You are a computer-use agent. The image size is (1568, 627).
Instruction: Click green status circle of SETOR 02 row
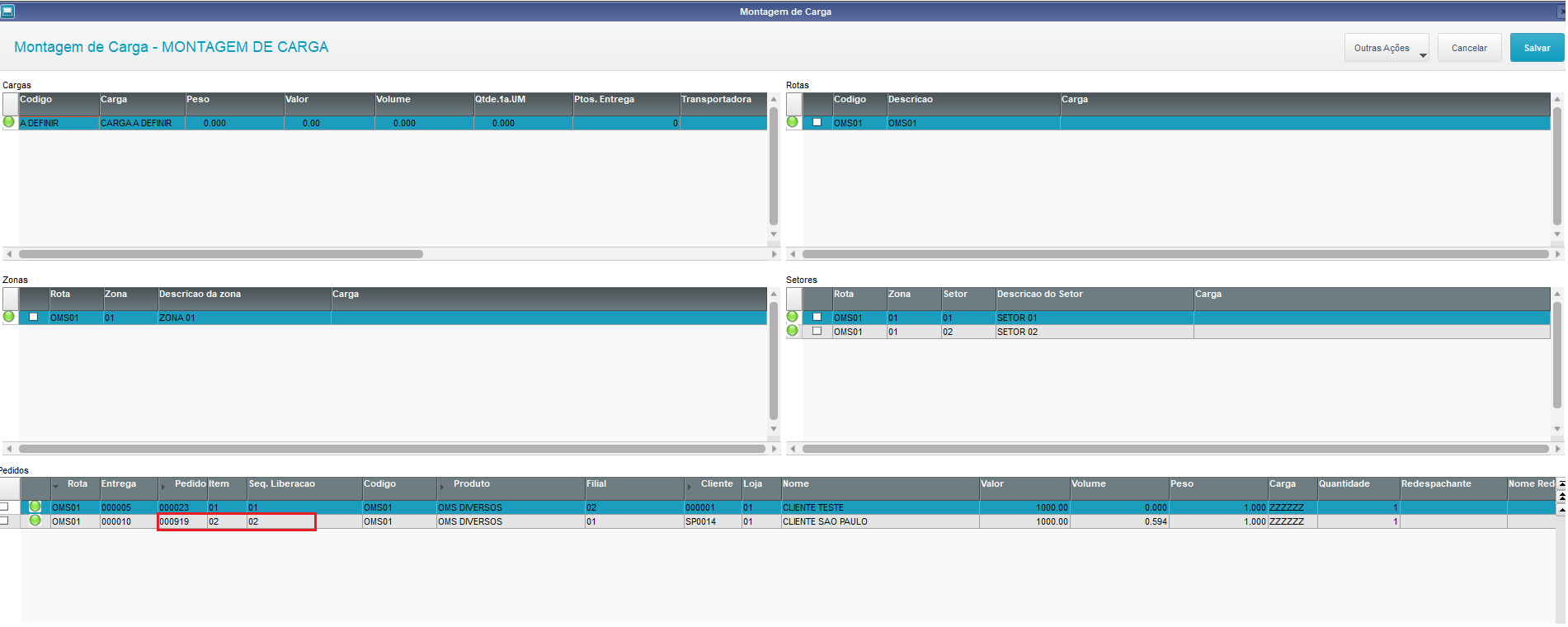pyautogui.click(x=793, y=331)
